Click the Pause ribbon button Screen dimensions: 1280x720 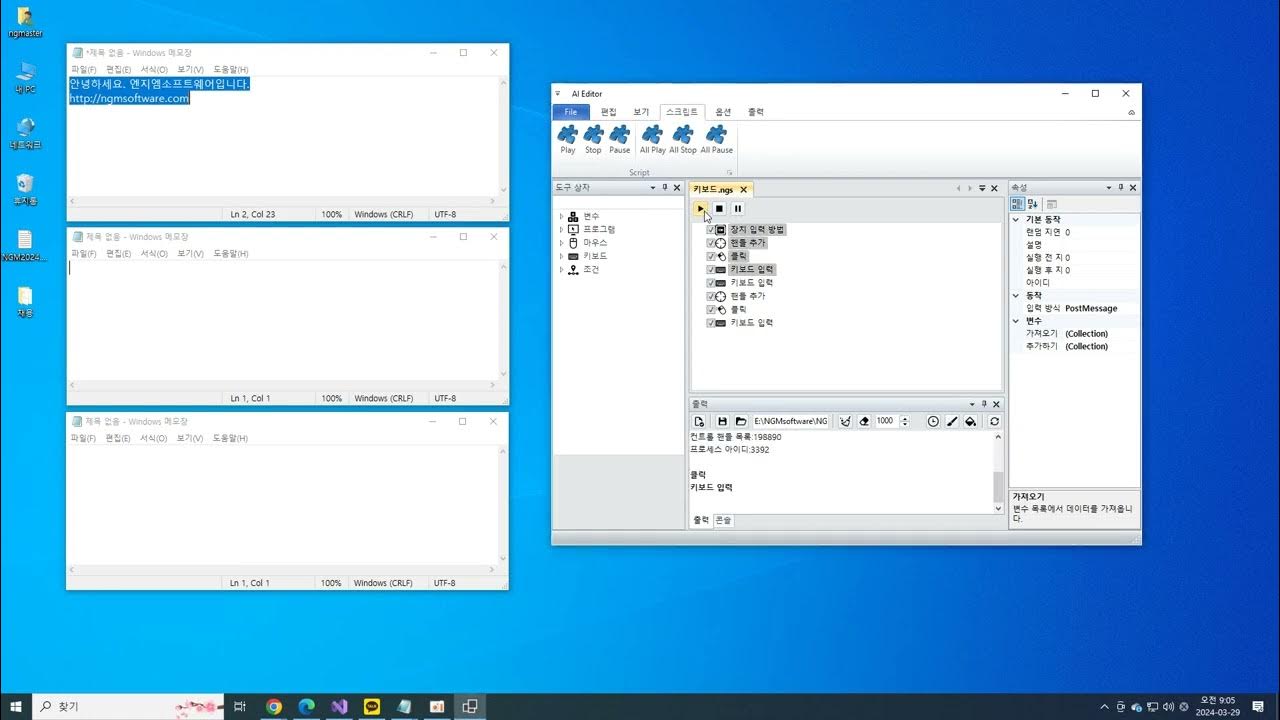coord(620,140)
